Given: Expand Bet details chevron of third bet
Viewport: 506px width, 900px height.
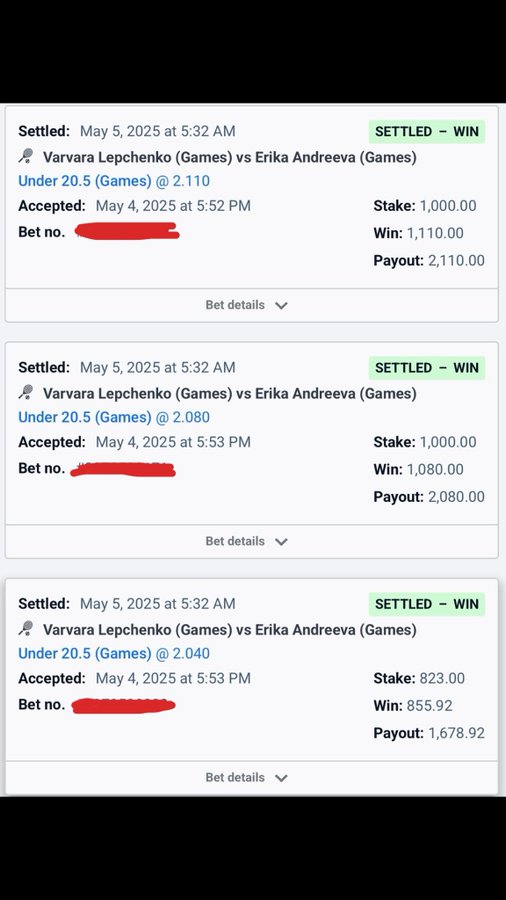Looking at the screenshot, I should click(281, 778).
